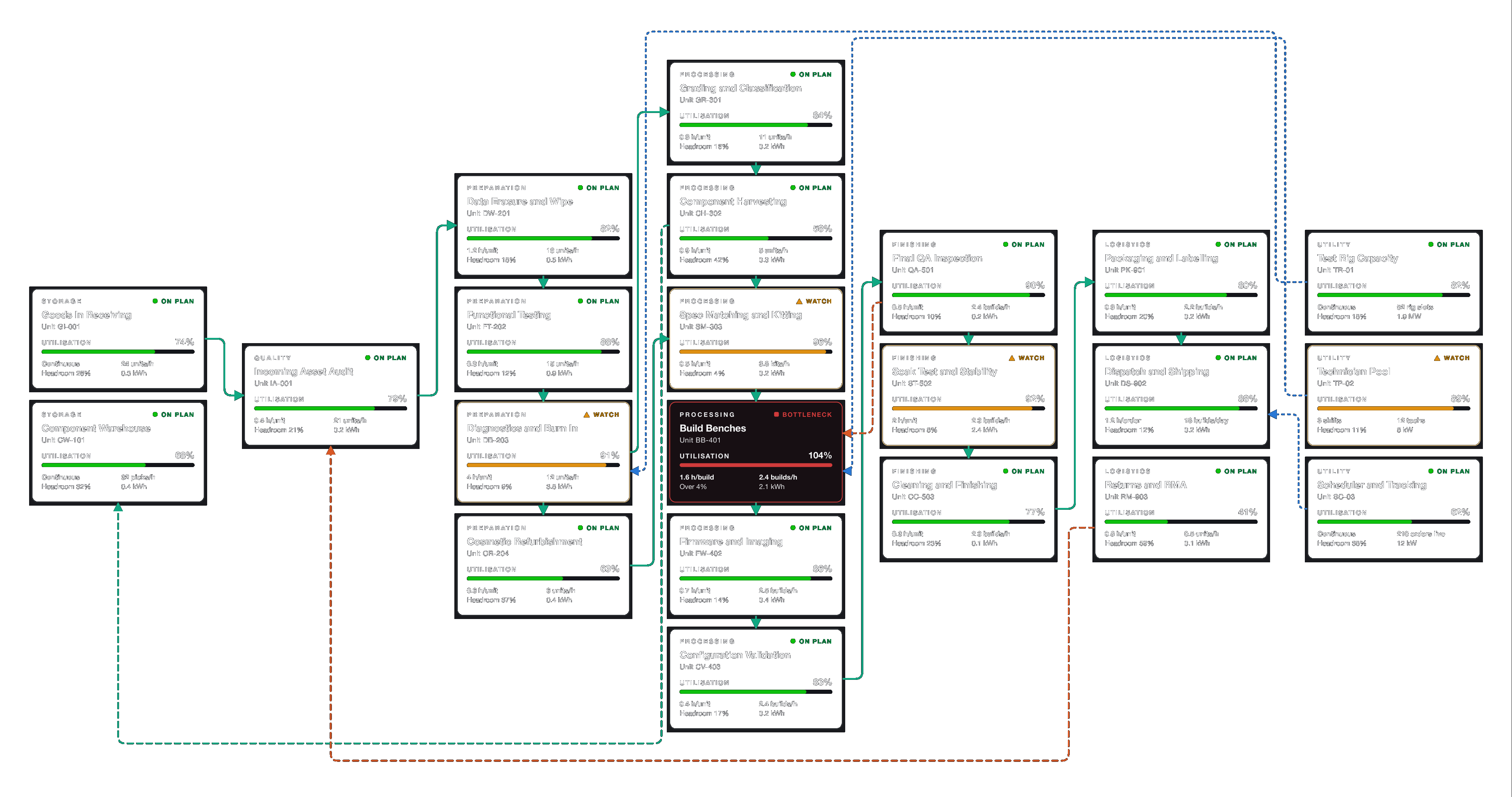1512x797 pixels.
Task: Select the "Technician Pool" card title
Action: tap(1353, 371)
